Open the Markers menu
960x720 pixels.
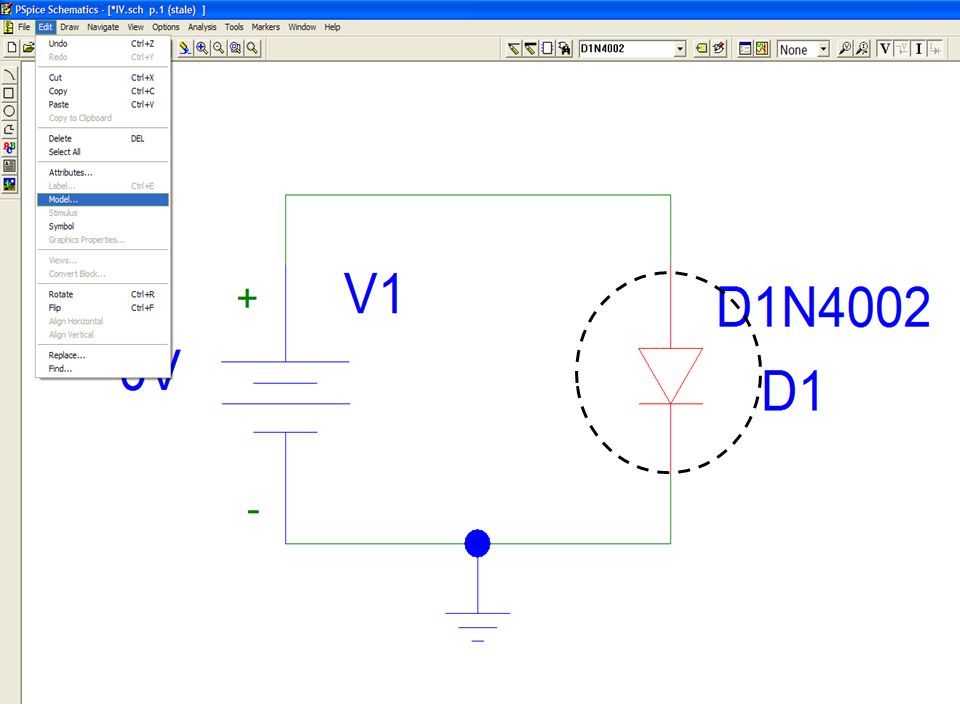tap(266, 27)
